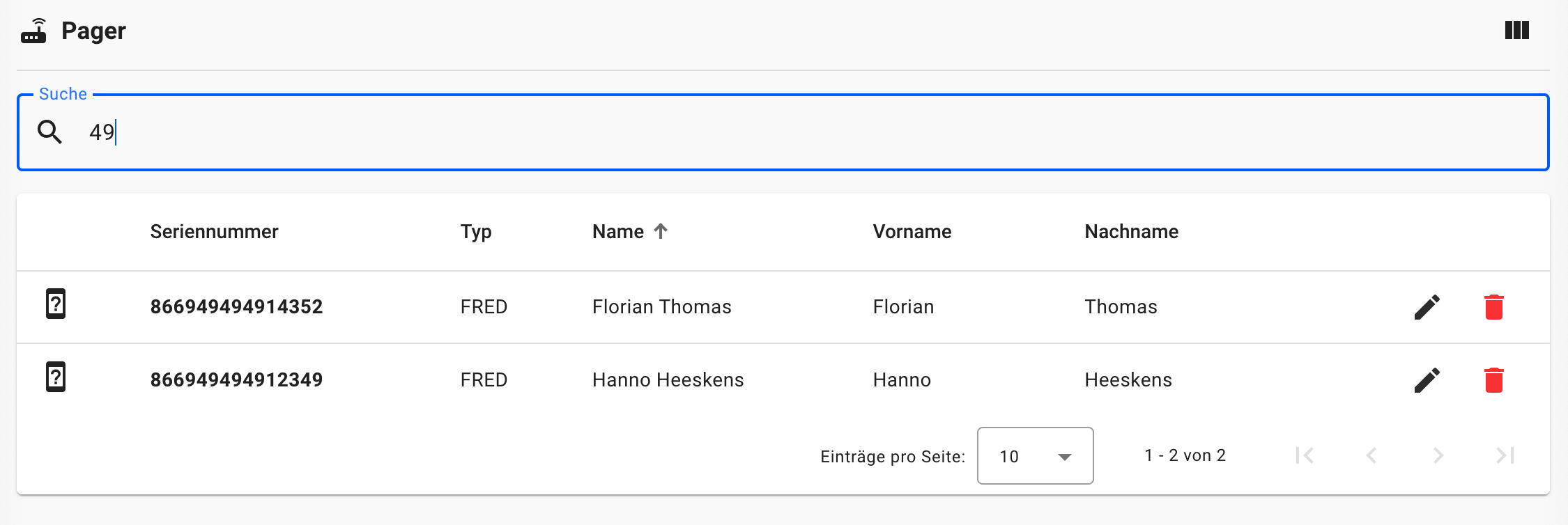Click the pager router icon in header
Screen dimensions: 1568x525
click(33, 31)
